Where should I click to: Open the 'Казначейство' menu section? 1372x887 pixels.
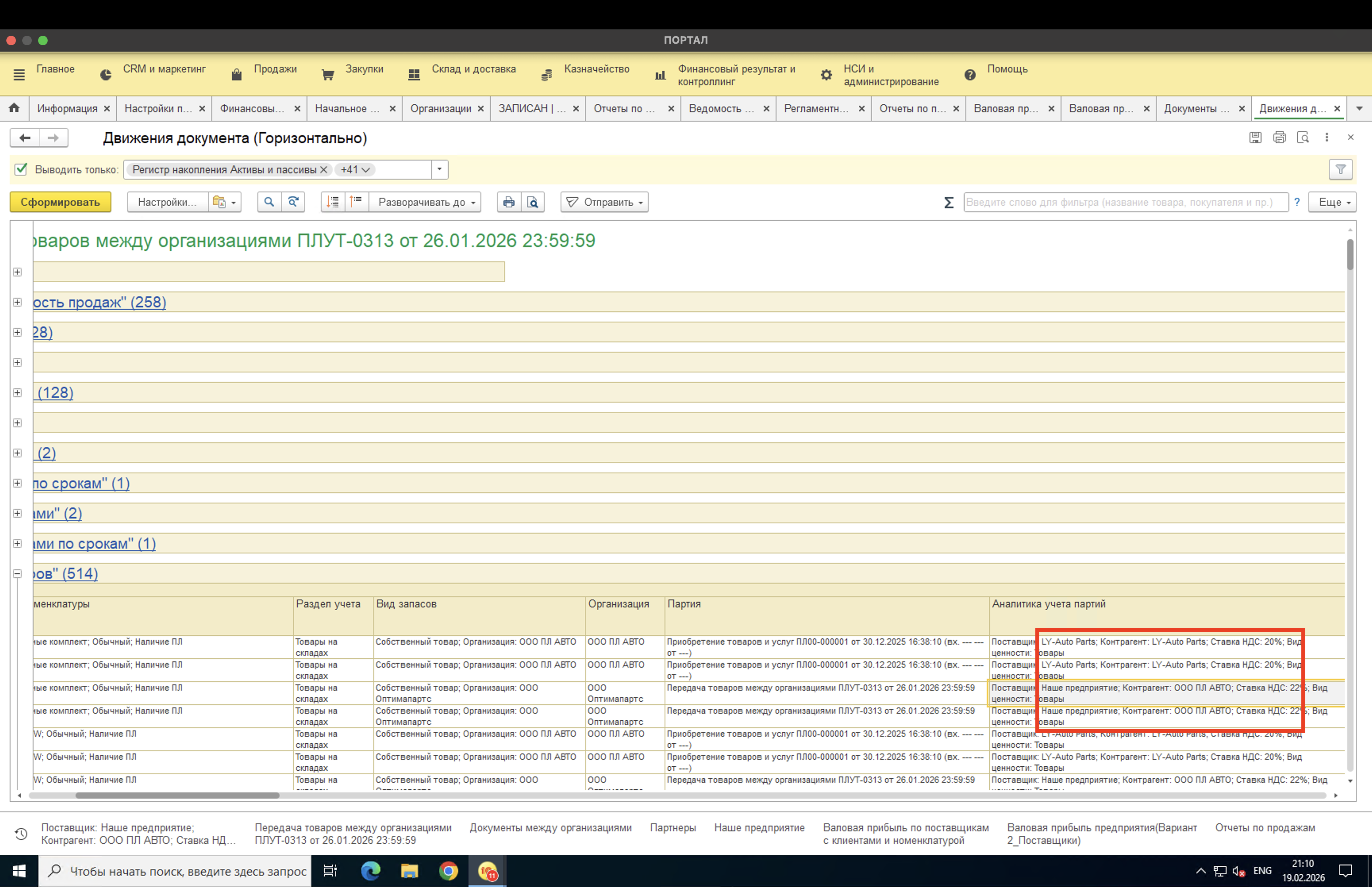coord(596,69)
